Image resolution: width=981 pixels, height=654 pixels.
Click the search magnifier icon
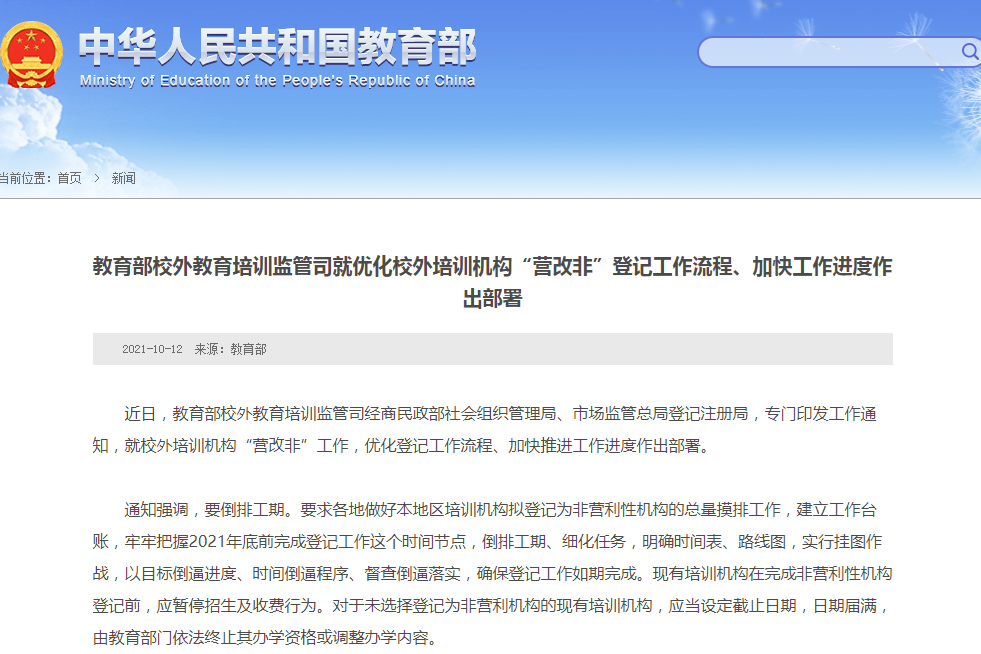[x=969, y=51]
